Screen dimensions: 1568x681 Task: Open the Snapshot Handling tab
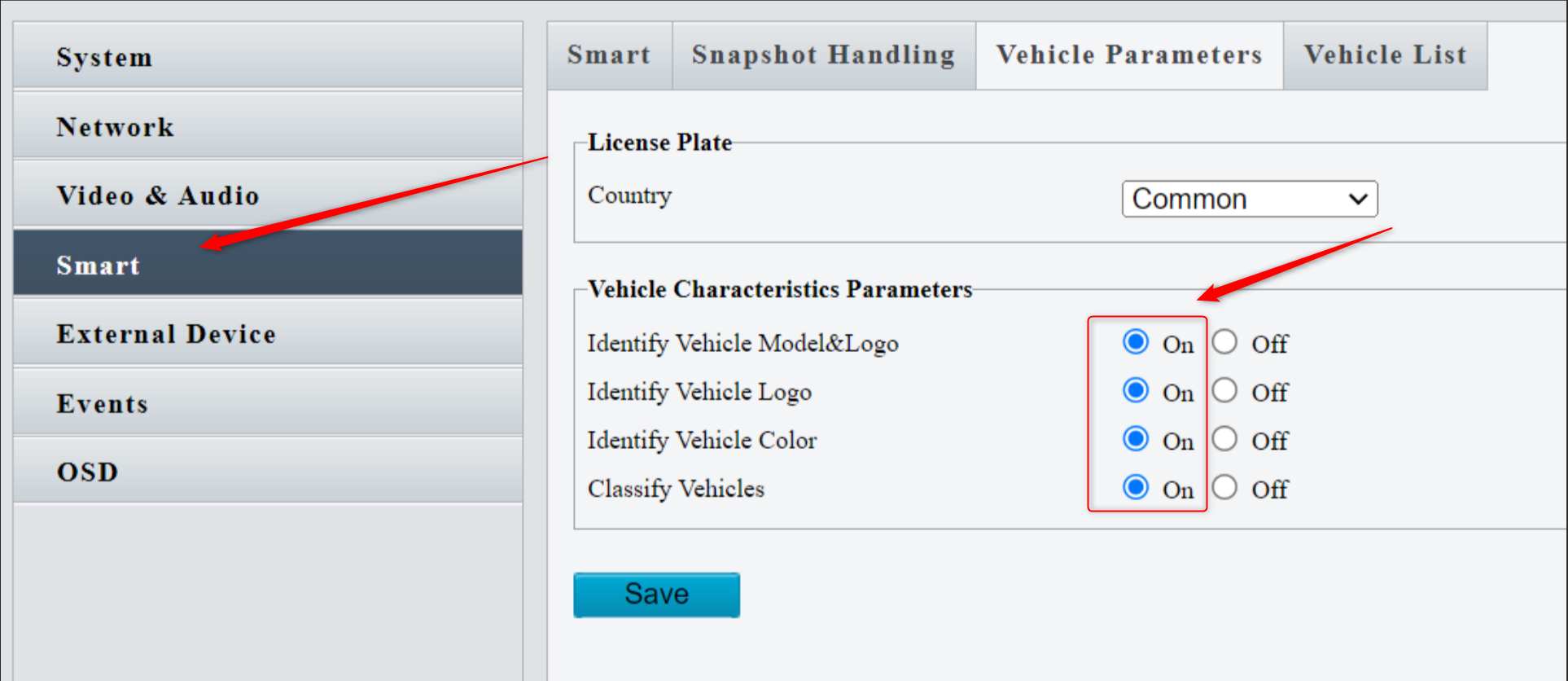tap(823, 55)
